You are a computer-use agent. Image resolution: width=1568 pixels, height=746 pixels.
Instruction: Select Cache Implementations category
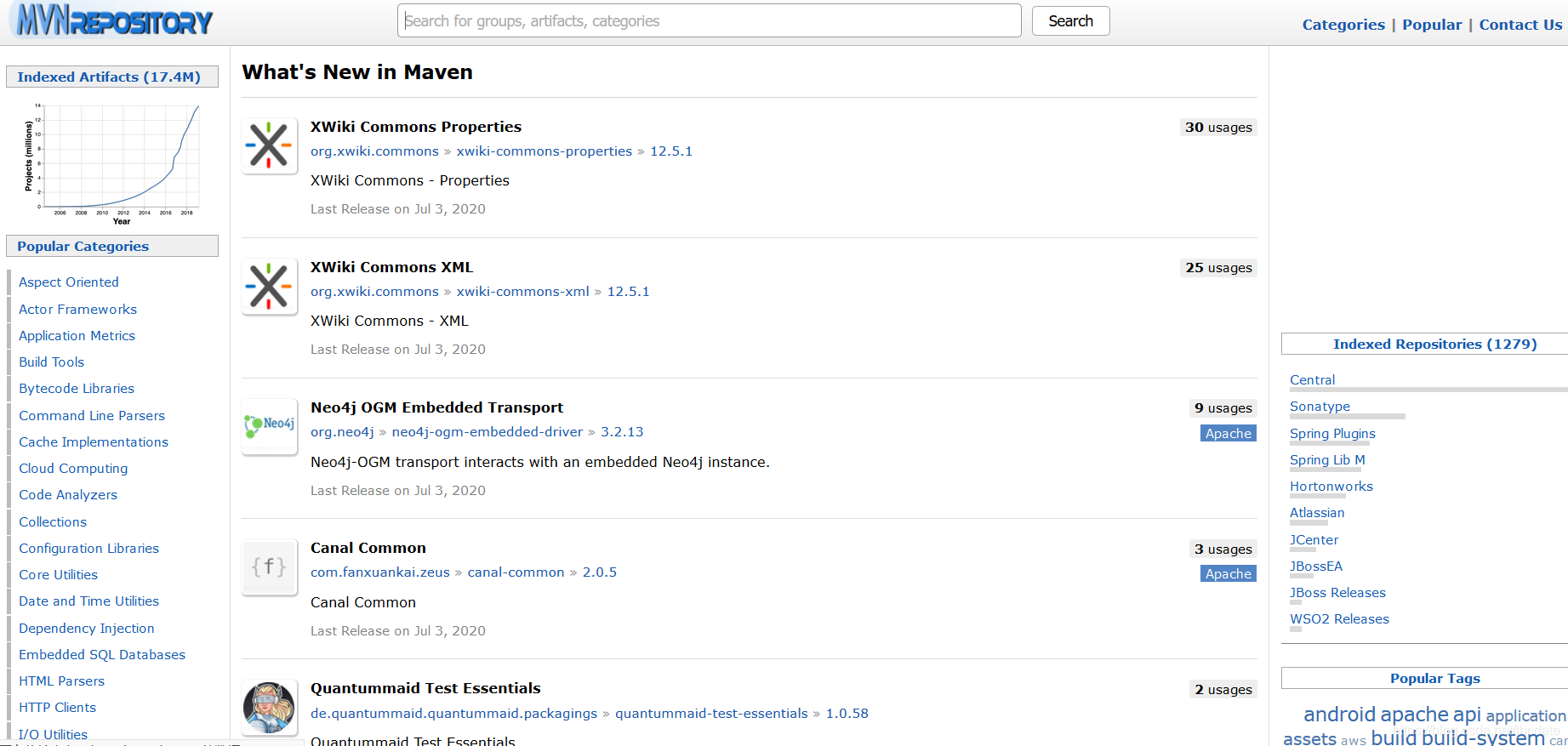coord(94,441)
